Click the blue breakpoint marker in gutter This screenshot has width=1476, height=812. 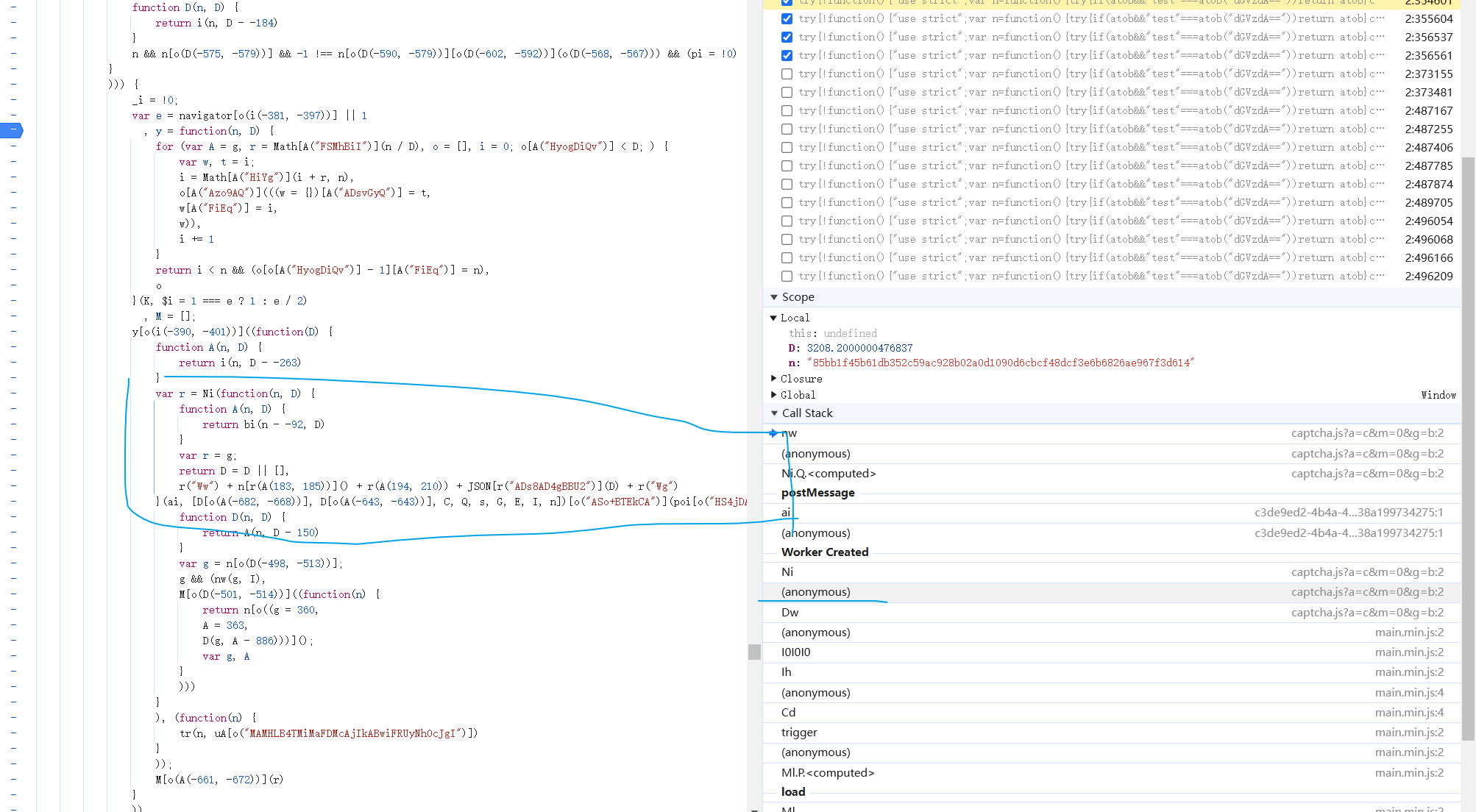pyautogui.click(x=12, y=131)
